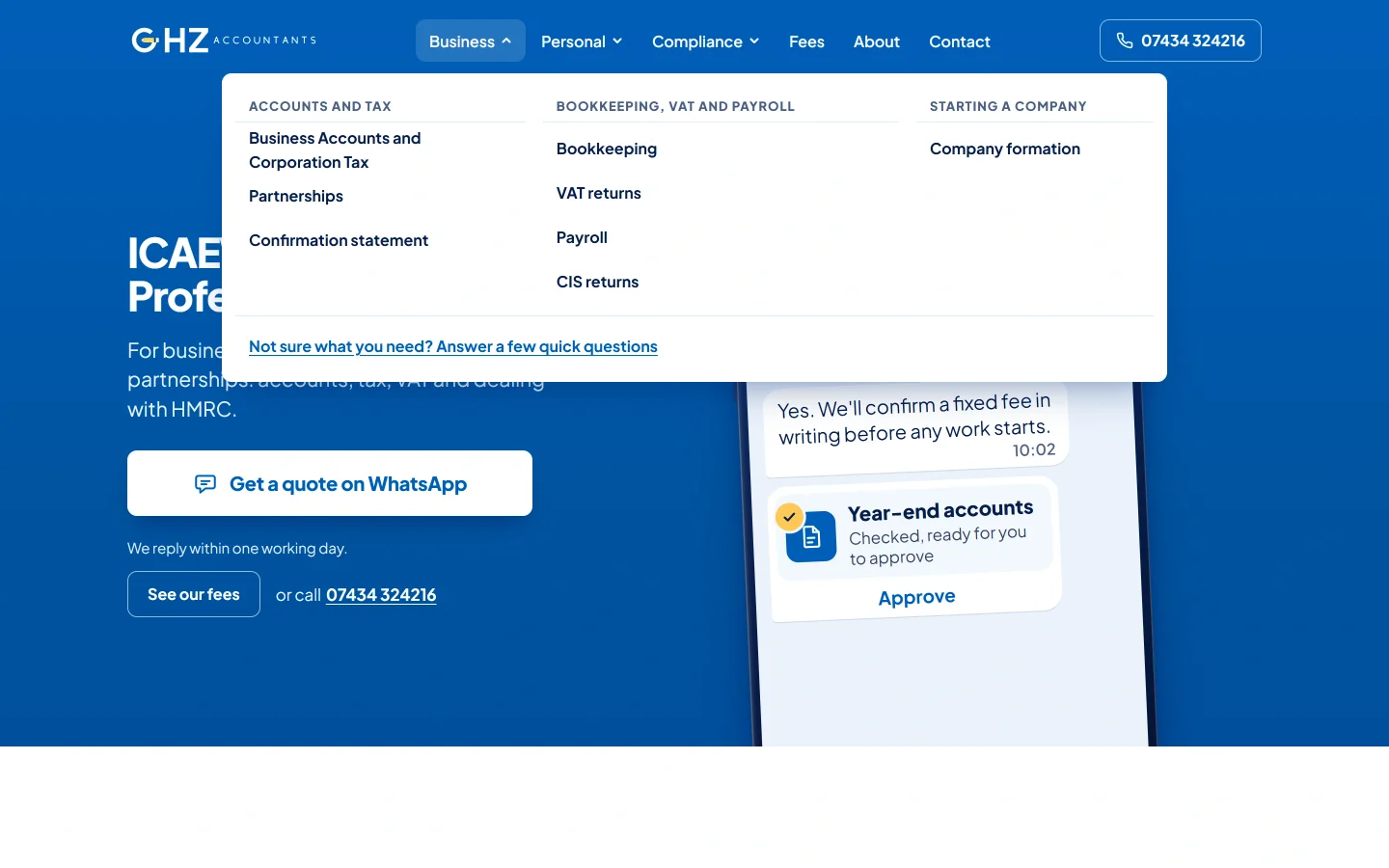Click the 07434 324216 link after 'or call'
Screen dimensions: 1389x868
381,595
